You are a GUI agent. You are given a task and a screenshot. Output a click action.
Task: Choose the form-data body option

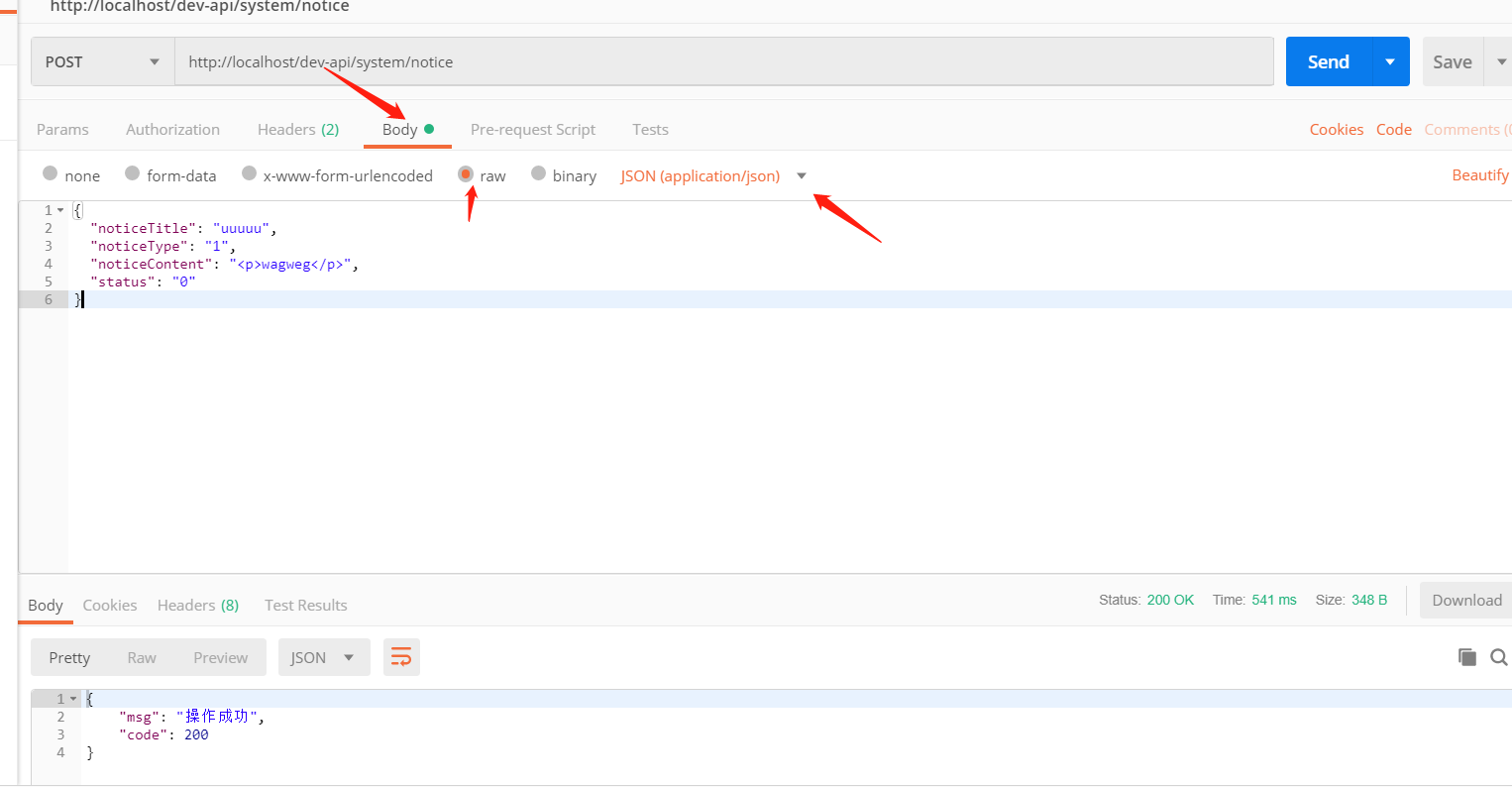(x=133, y=174)
